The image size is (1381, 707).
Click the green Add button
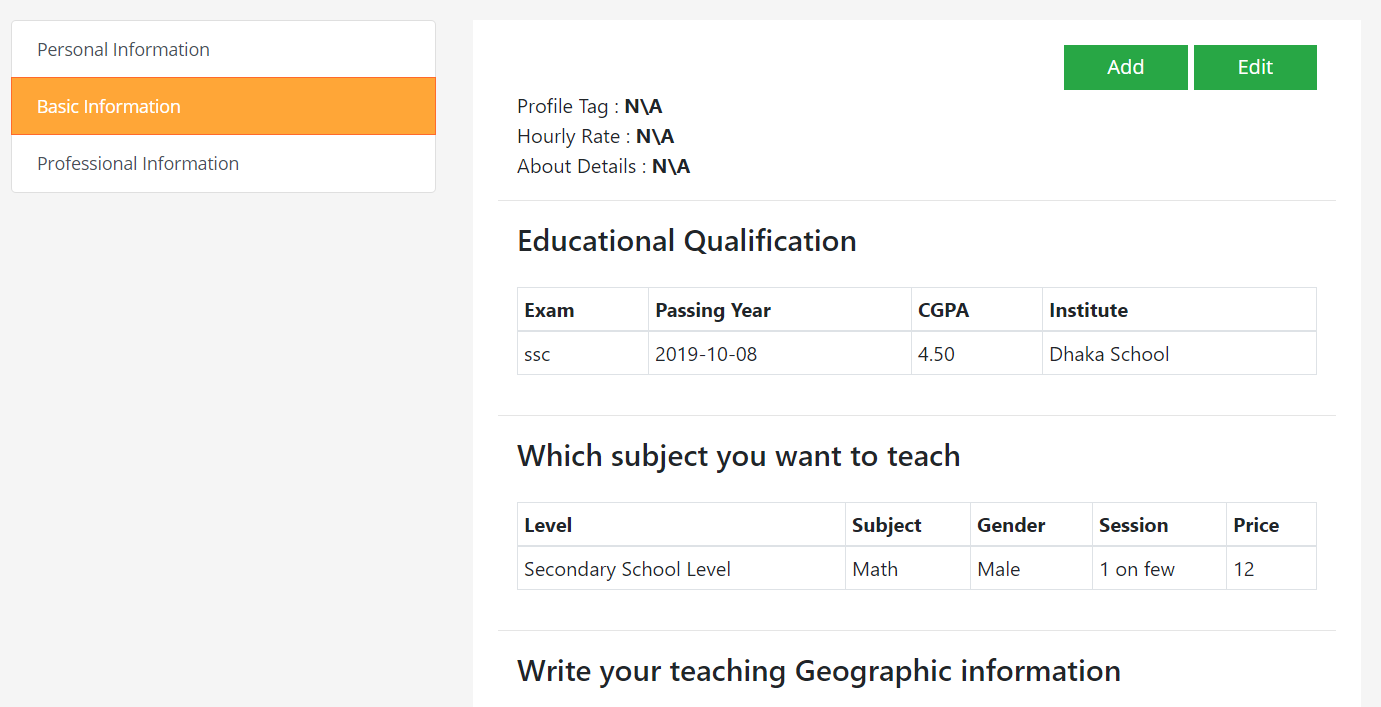point(1125,67)
